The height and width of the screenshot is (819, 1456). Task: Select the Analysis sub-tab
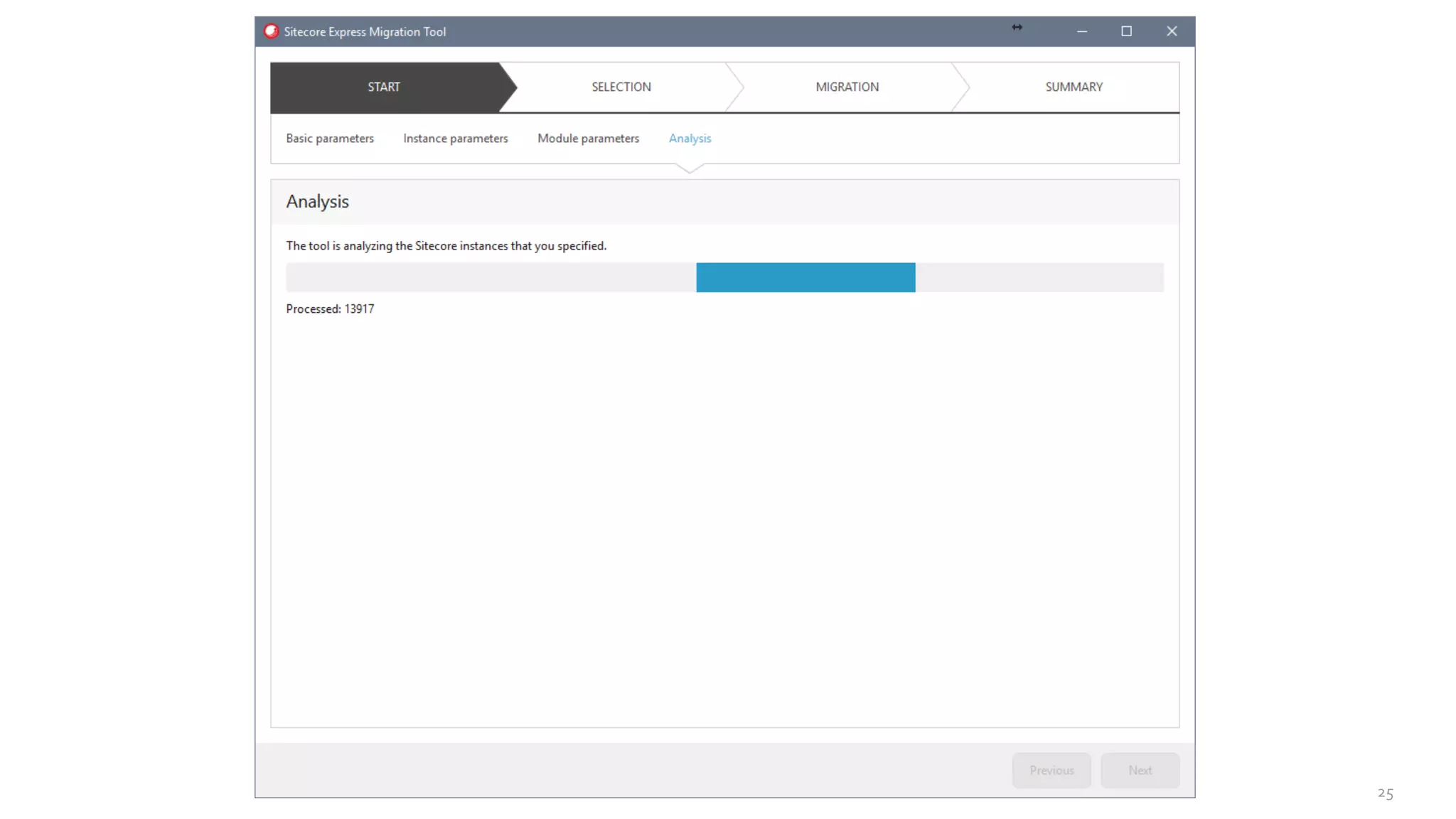690,139
